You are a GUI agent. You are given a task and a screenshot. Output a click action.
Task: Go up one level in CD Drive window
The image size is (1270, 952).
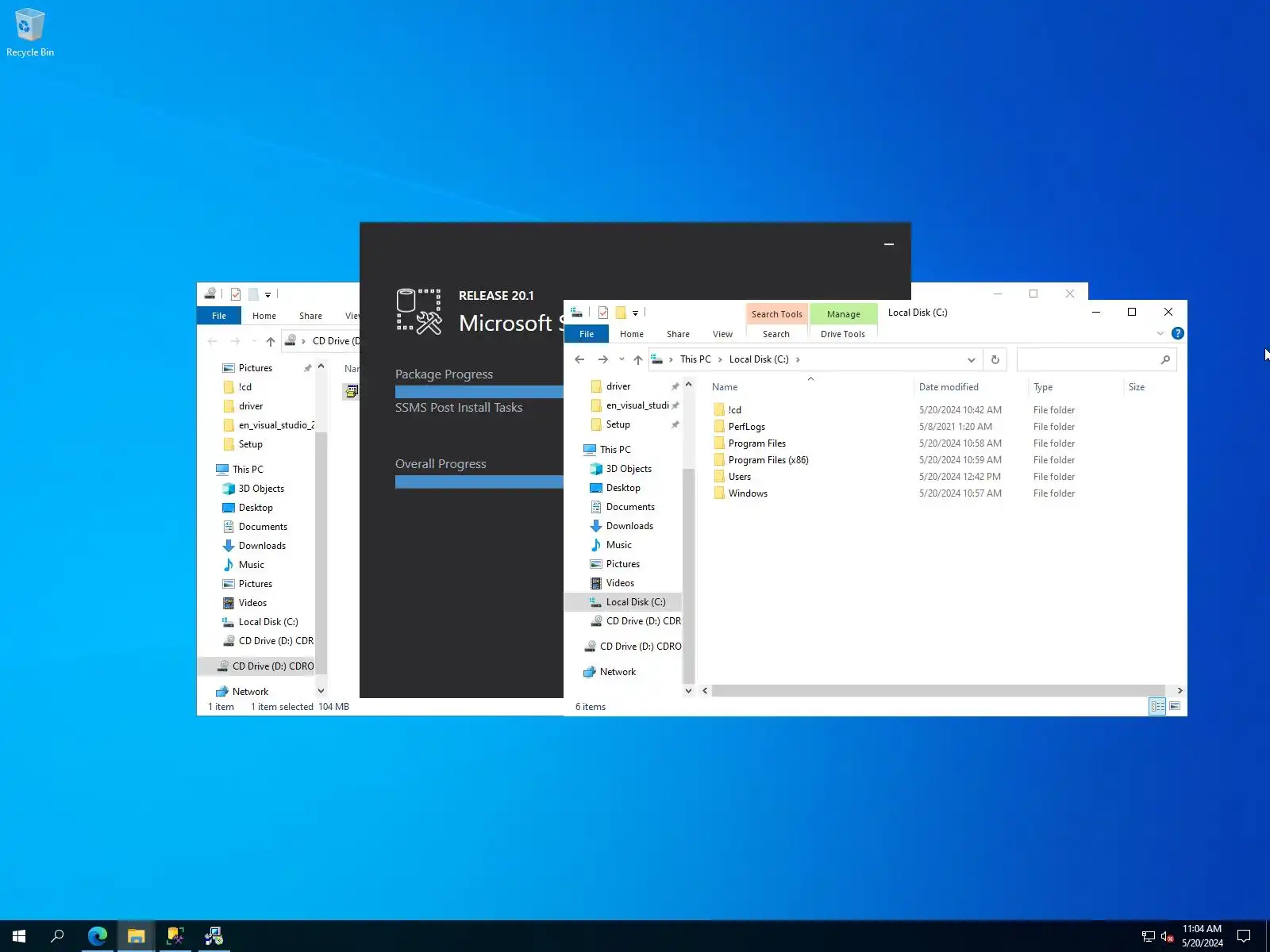click(271, 341)
